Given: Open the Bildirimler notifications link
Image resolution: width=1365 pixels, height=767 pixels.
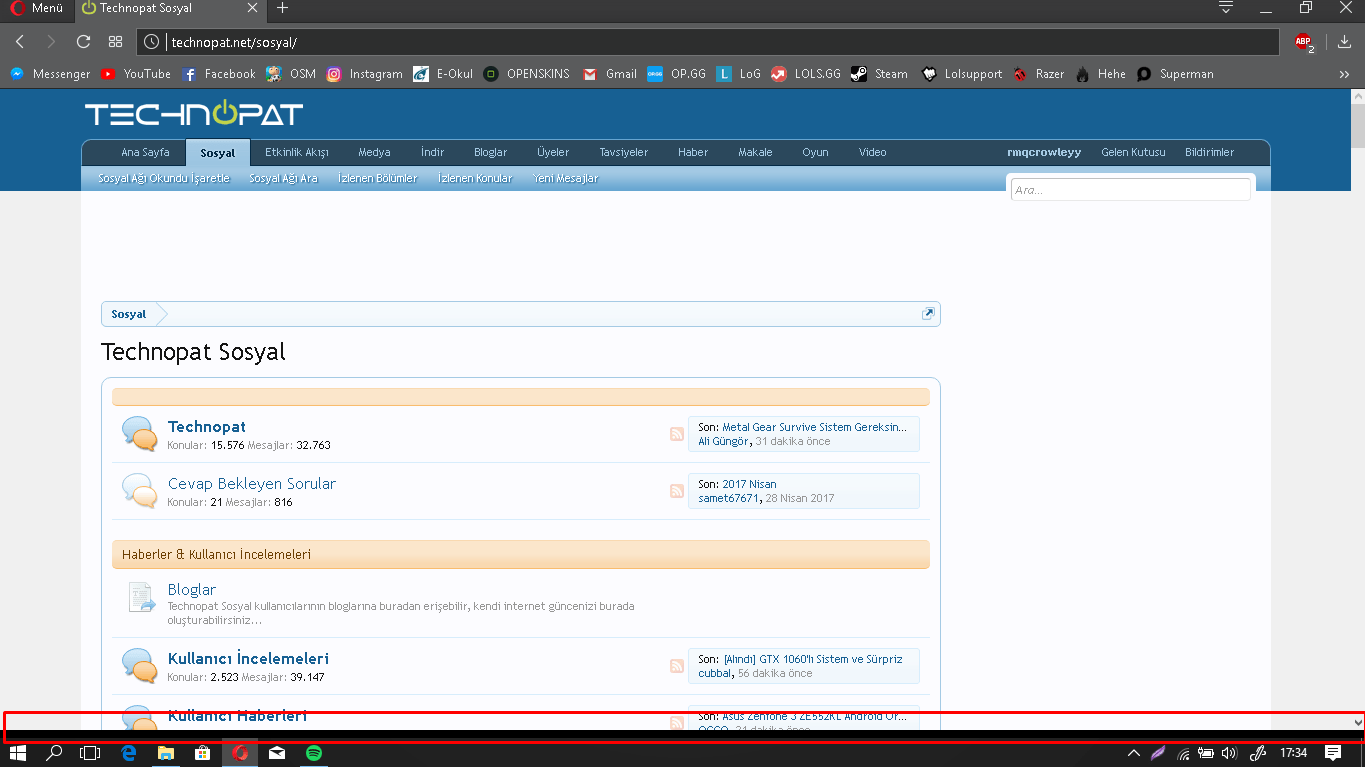Looking at the screenshot, I should (1209, 153).
